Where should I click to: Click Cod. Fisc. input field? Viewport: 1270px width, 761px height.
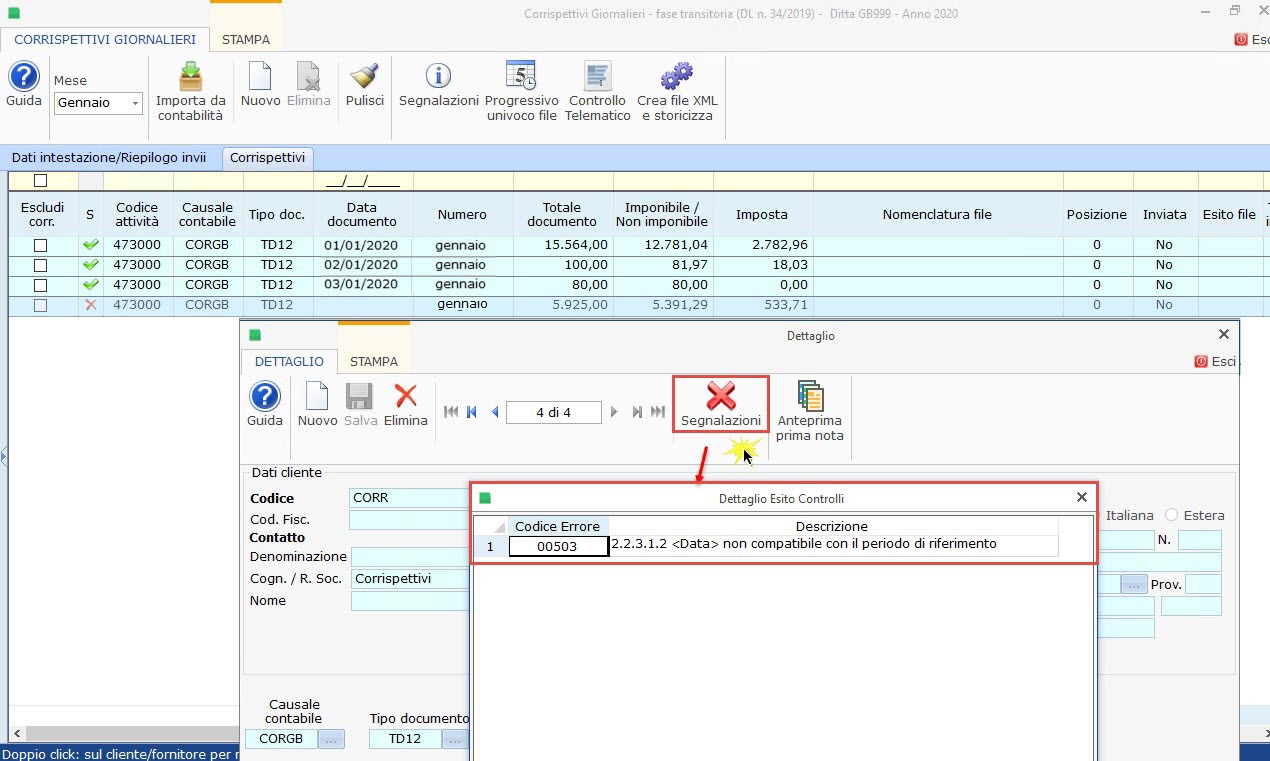[410, 519]
